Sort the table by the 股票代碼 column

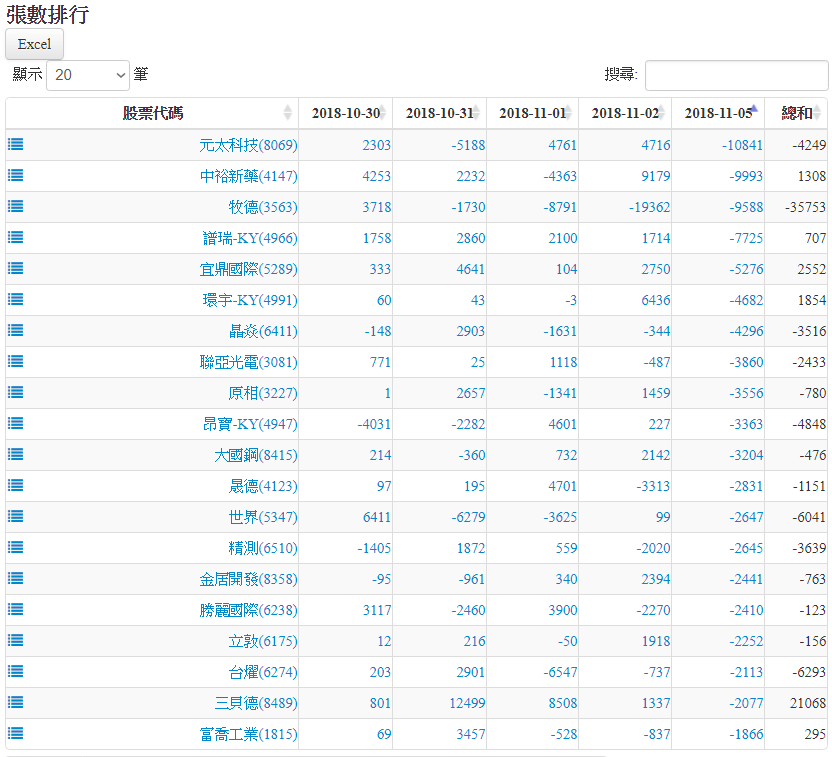click(x=152, y=113)
